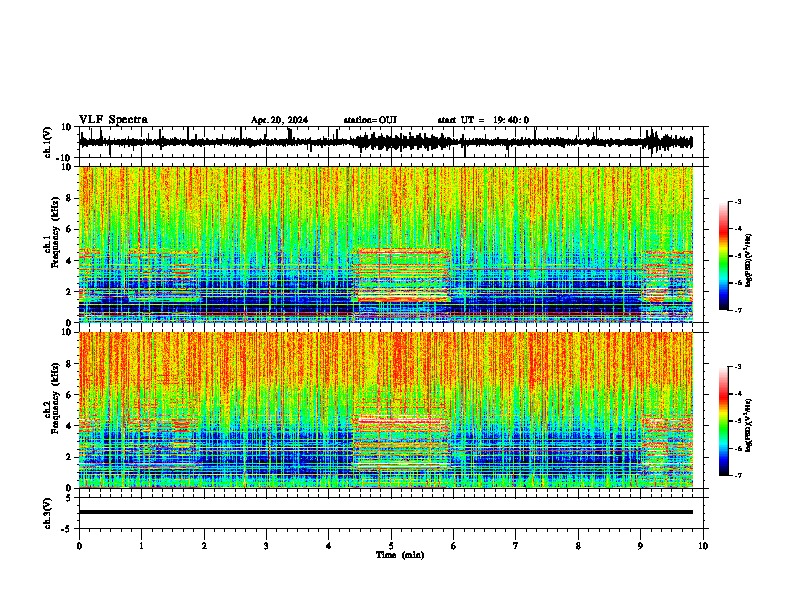This screenshot has width=792, height=612.
Task: Click the ch.1 voltage waveform trace
Action: pos(386,142)
